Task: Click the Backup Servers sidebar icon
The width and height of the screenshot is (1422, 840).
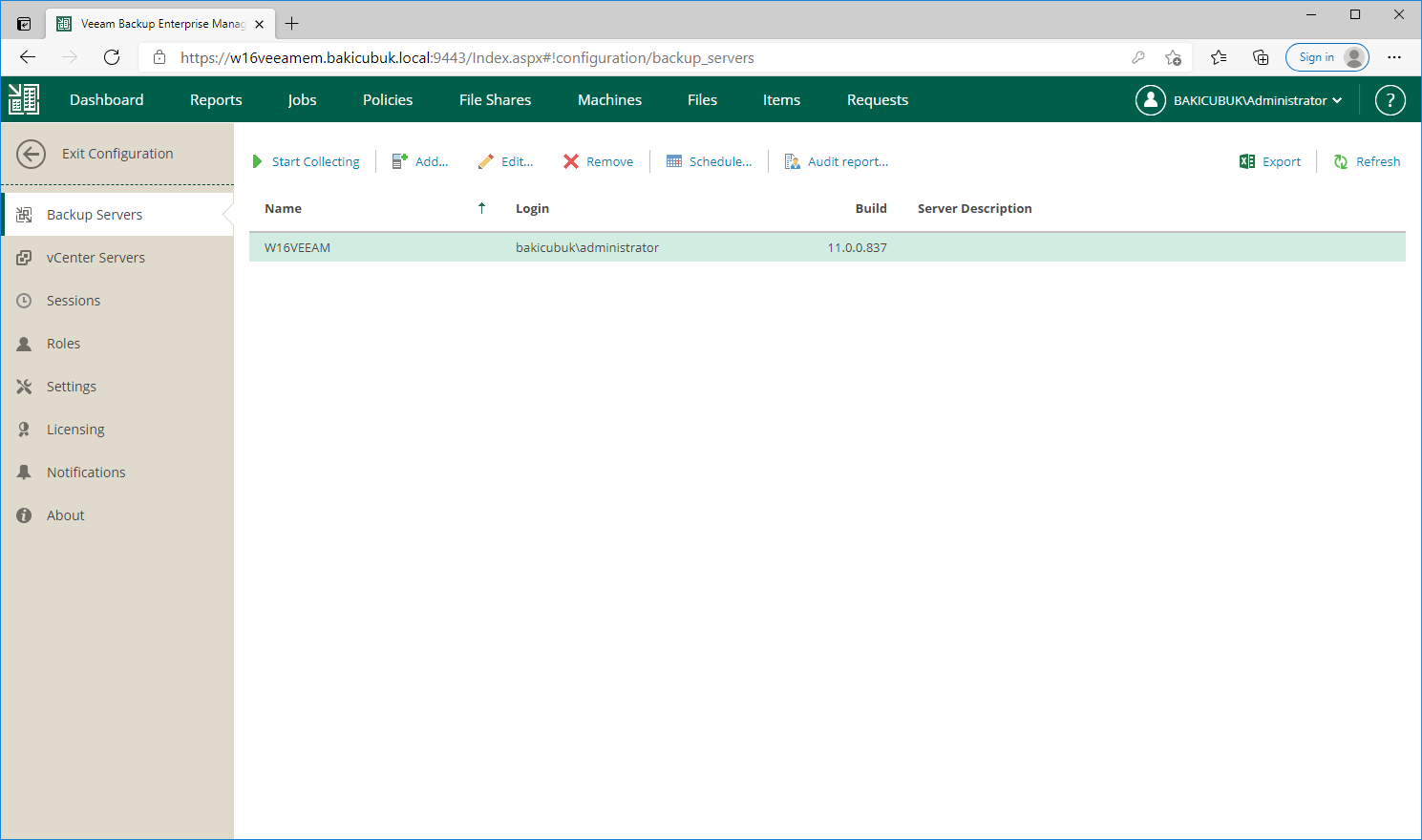Action: click(x=24, y=215)
